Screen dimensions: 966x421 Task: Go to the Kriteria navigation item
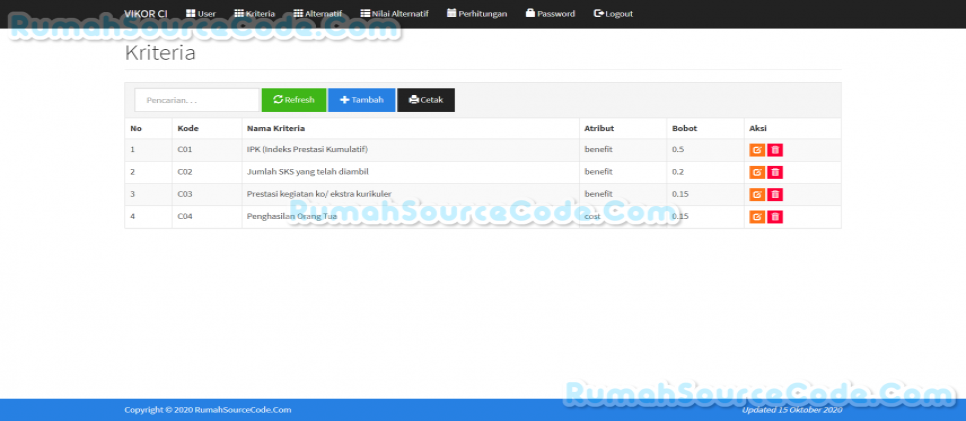(x=254, y=14)
